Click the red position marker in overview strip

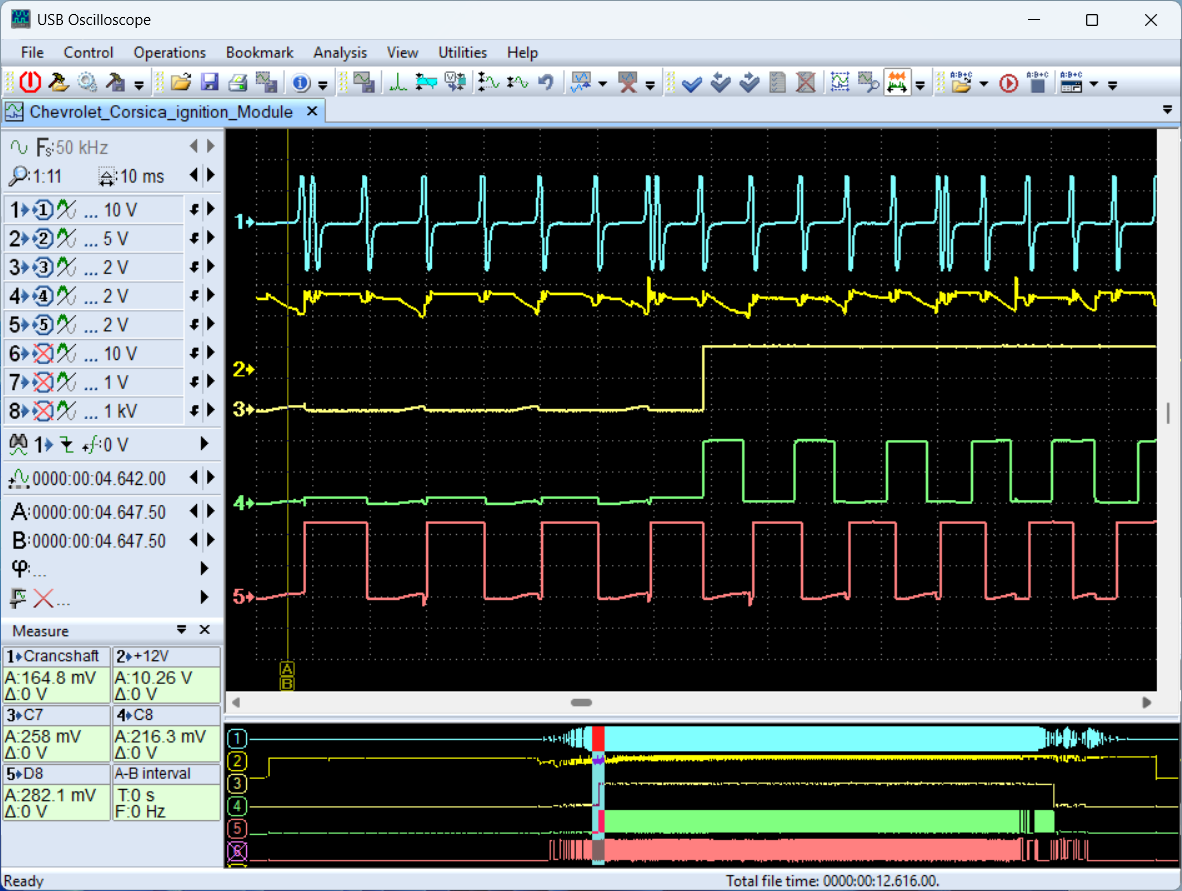pyautogui.click(x=598, y=739)
